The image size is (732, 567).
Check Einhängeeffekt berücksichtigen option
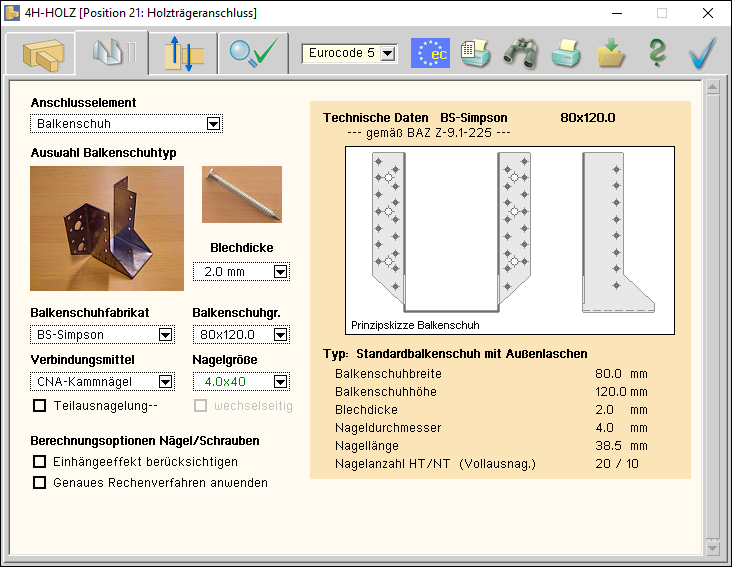click(x=40, y=461)
